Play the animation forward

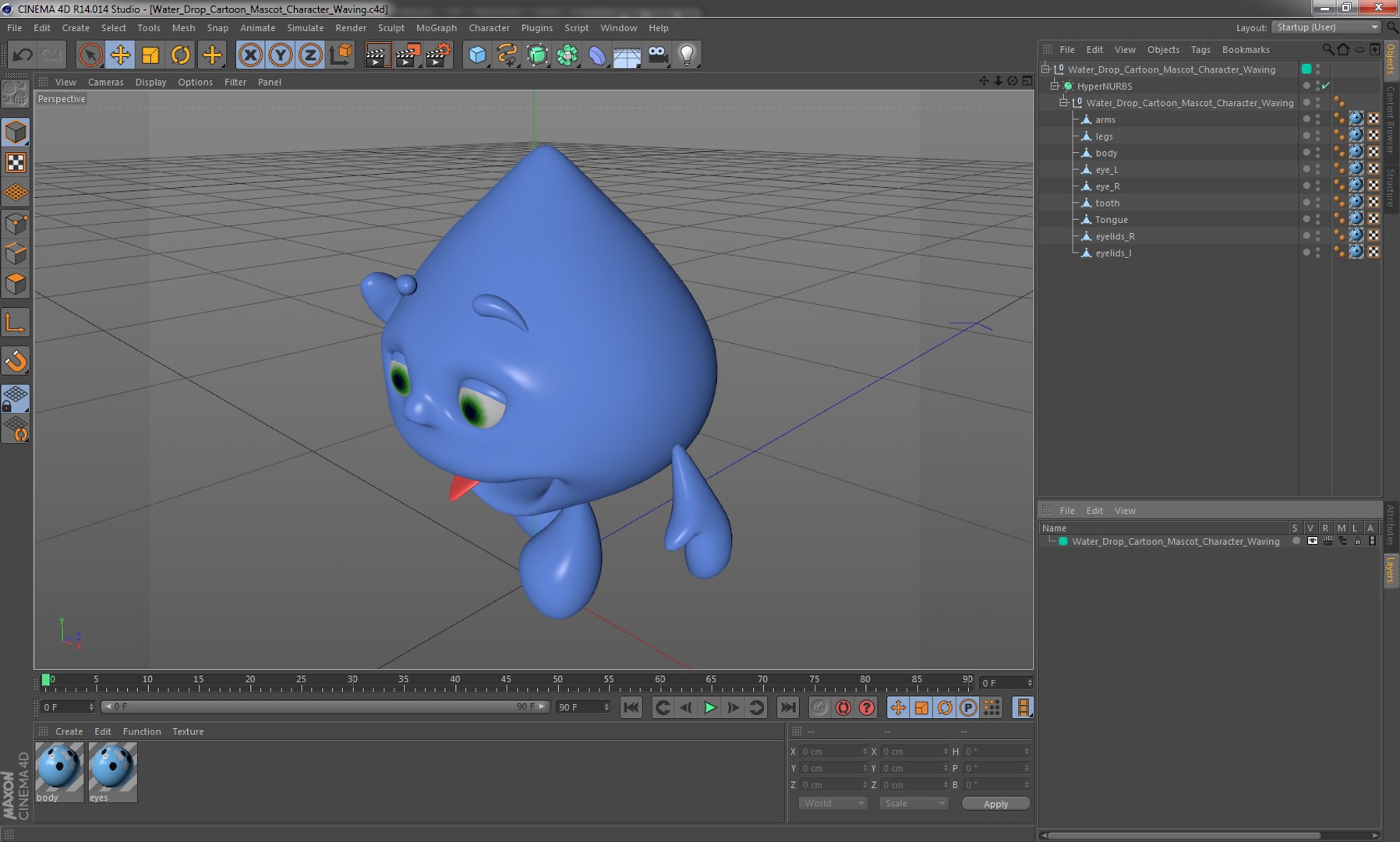tap(709, 707)
